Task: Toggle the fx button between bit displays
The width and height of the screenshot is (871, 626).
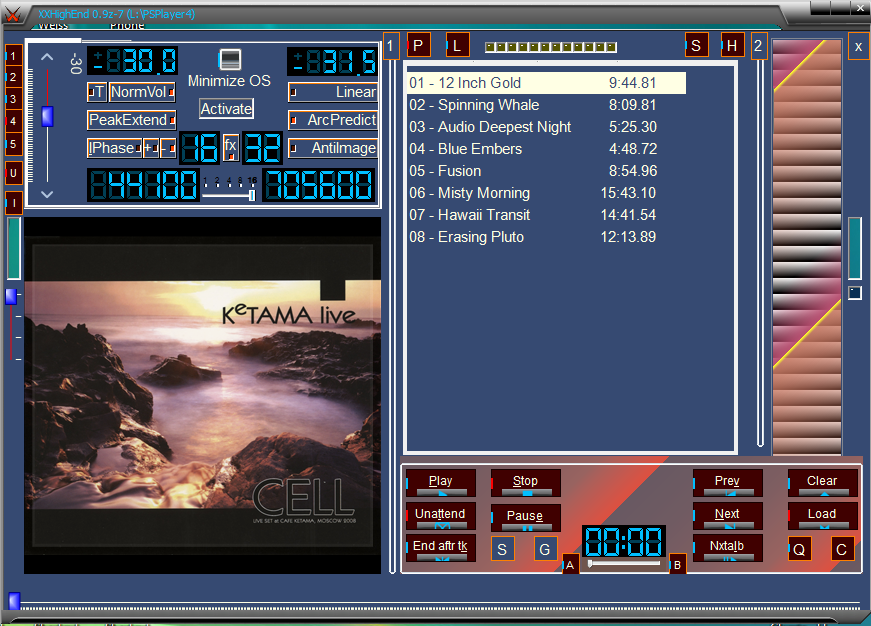Action: pyautogui.click(x=231, y=148)
